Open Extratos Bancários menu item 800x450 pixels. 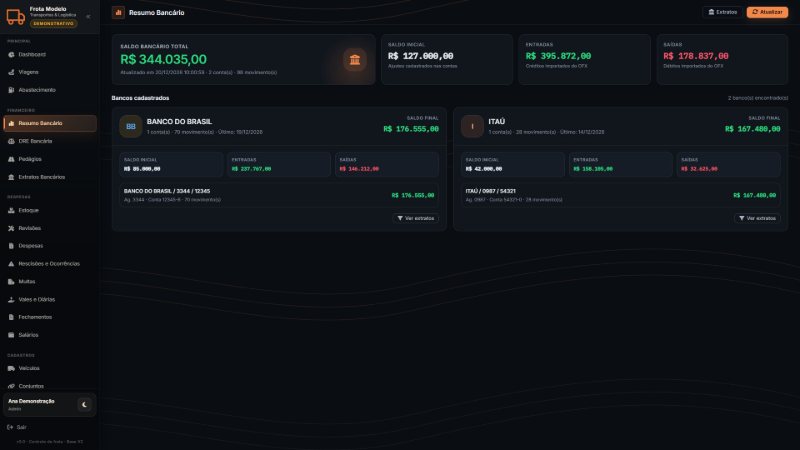point(49,177)
